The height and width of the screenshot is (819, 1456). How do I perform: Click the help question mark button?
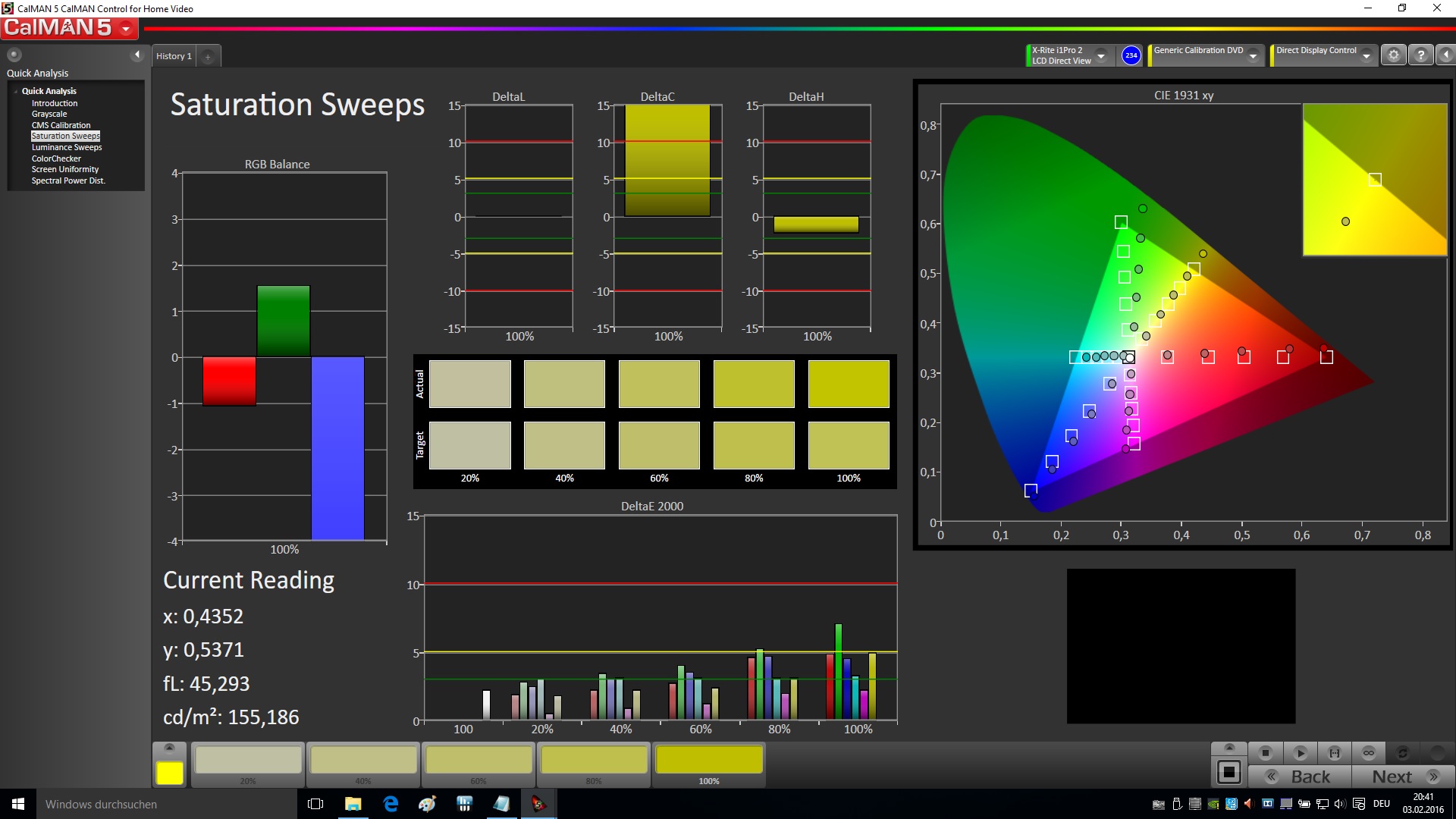click(1420, 55)
